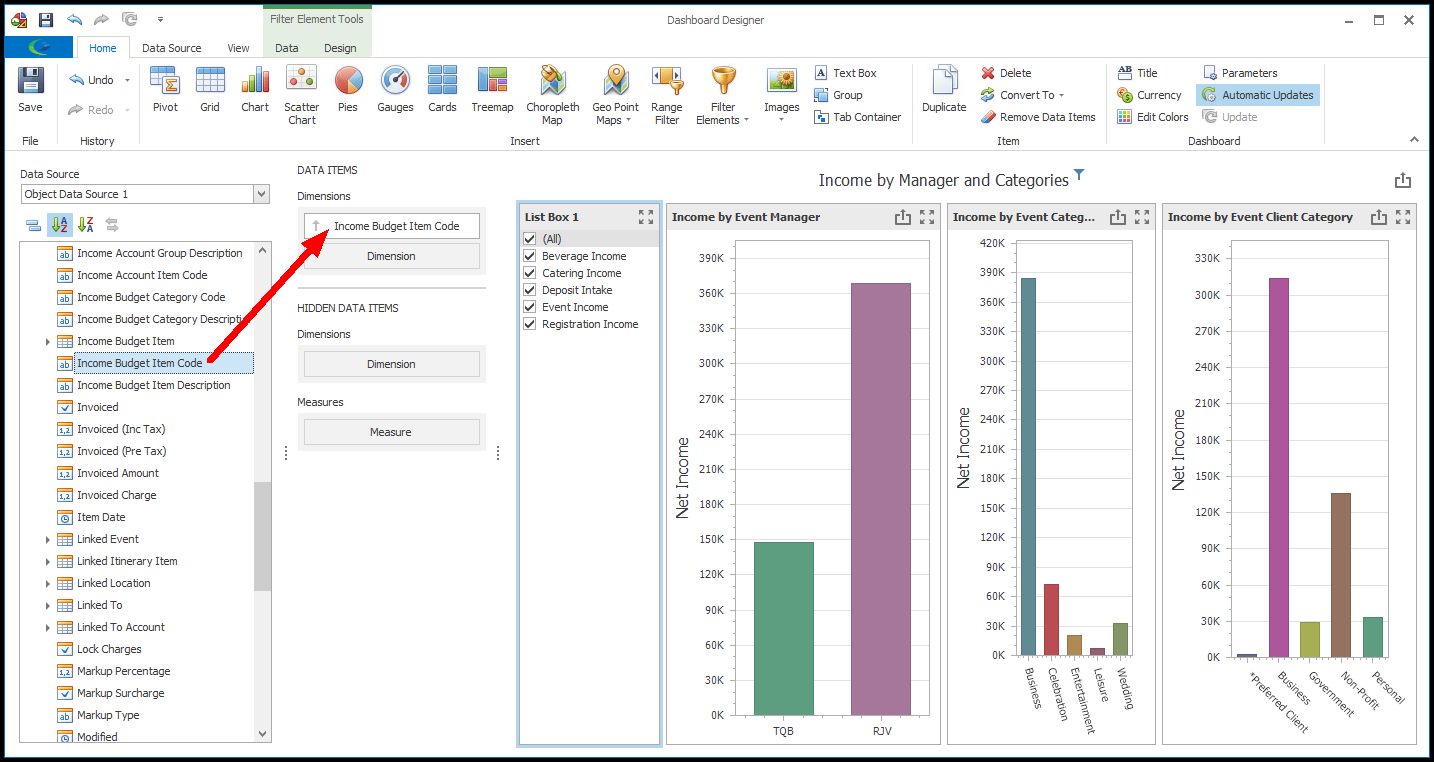Insert a Pivot item
The image size is (1434, 762).
click(165, 90)
